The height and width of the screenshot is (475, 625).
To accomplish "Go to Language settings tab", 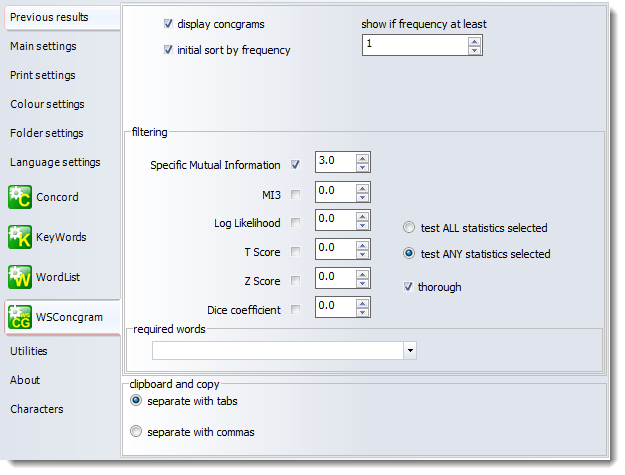I will (x=55, y=162).
